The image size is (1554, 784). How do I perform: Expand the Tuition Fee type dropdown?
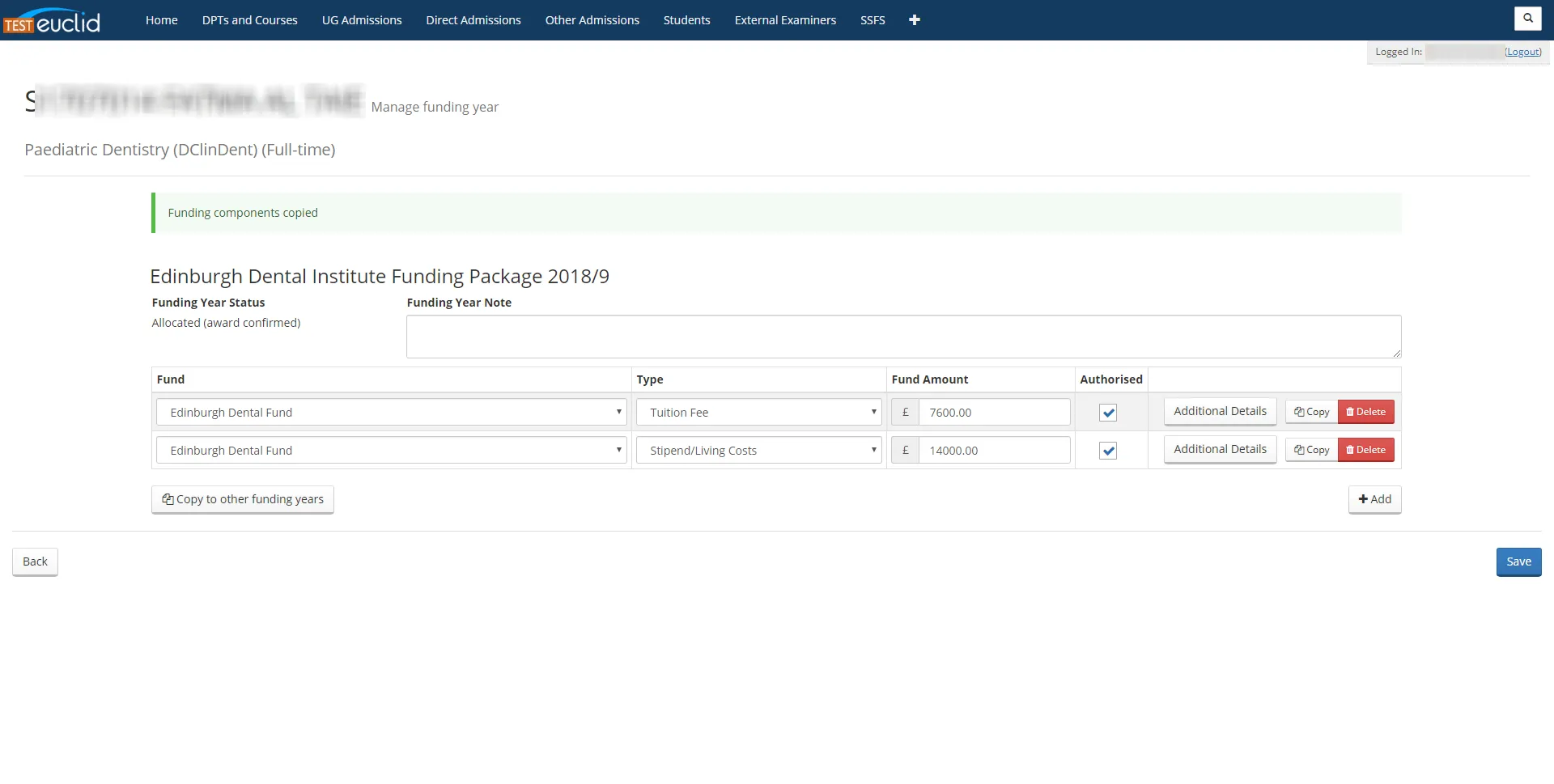758,413
